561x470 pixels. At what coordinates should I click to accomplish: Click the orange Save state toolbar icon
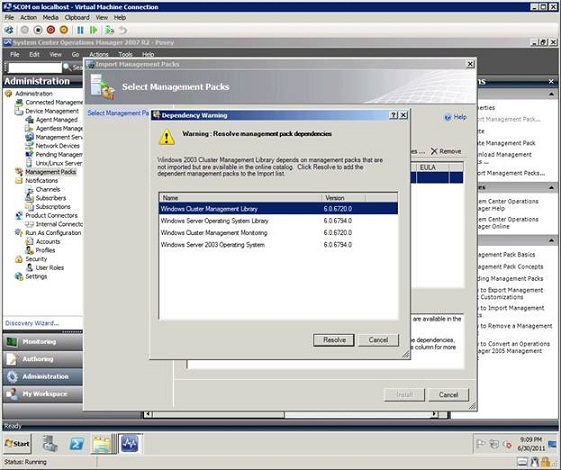coord(64,30)
